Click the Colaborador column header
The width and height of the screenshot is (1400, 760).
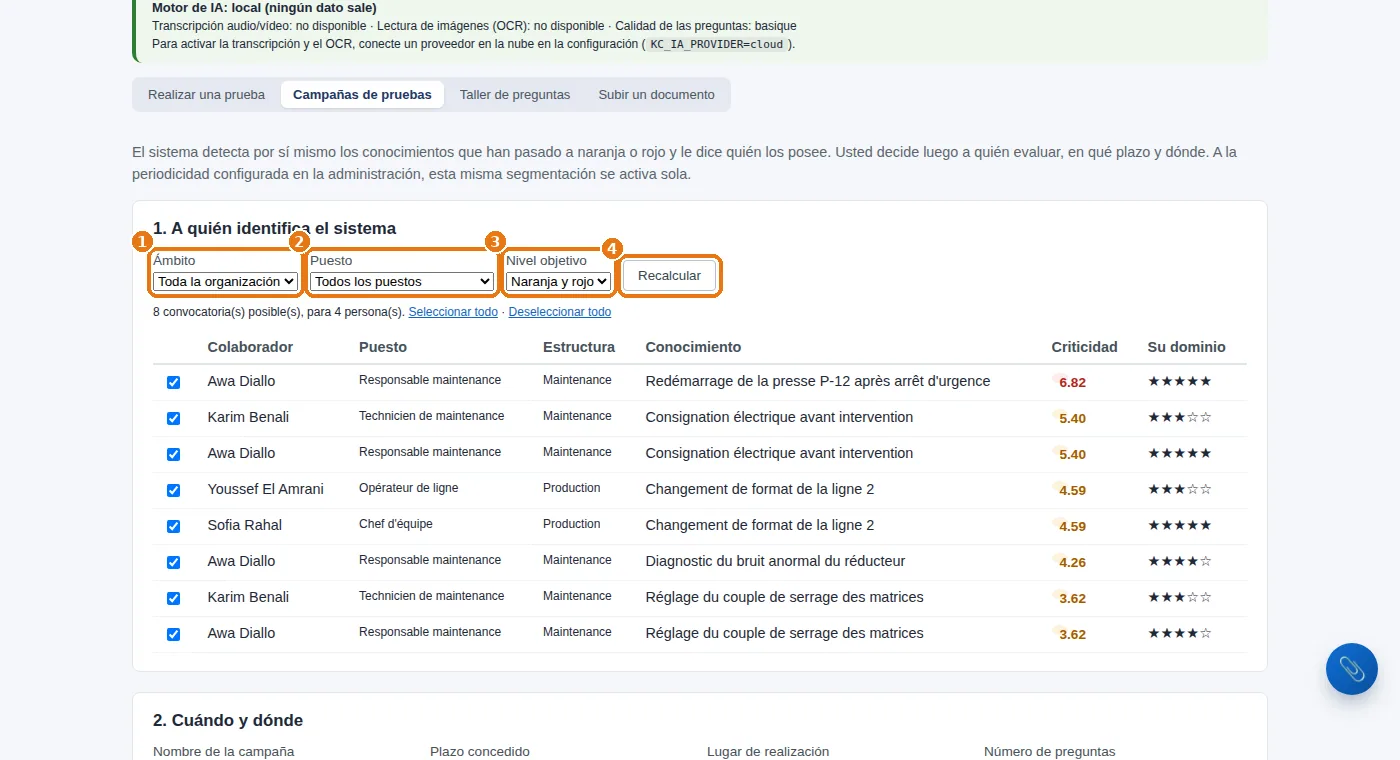250,347
